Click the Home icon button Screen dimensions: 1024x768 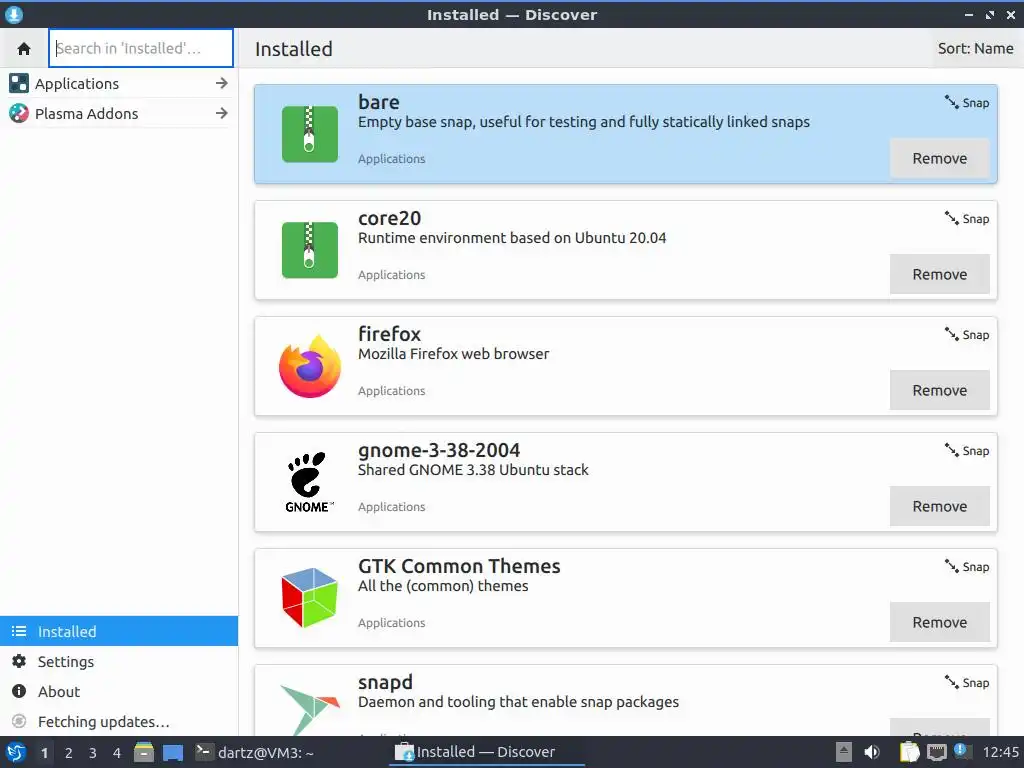[24, 48]
